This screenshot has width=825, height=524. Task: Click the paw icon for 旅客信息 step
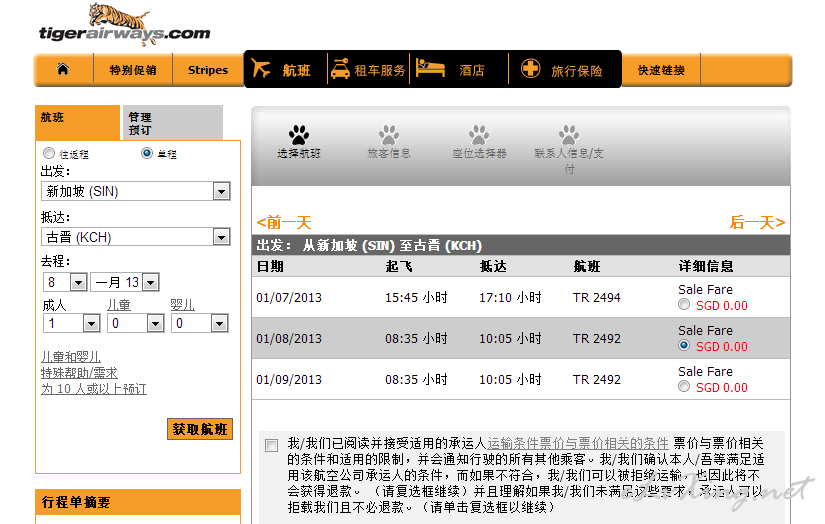pyautogui.click(x=389, y=135)
